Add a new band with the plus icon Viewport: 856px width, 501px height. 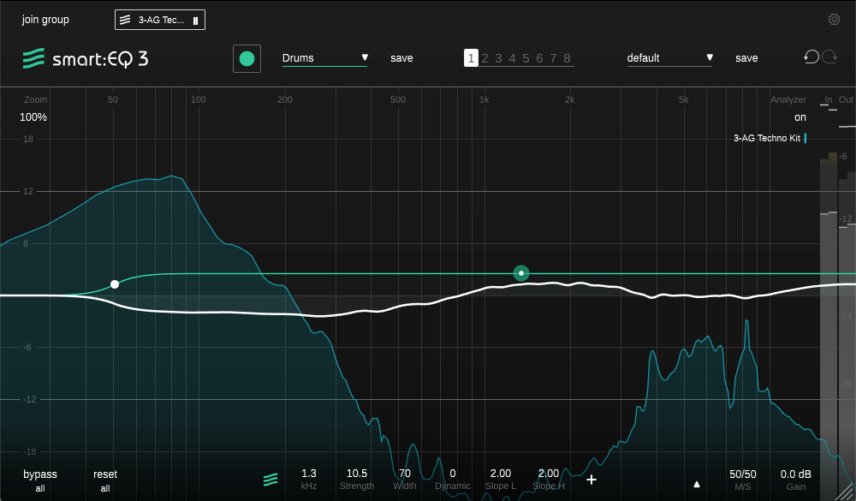point(591,480)
